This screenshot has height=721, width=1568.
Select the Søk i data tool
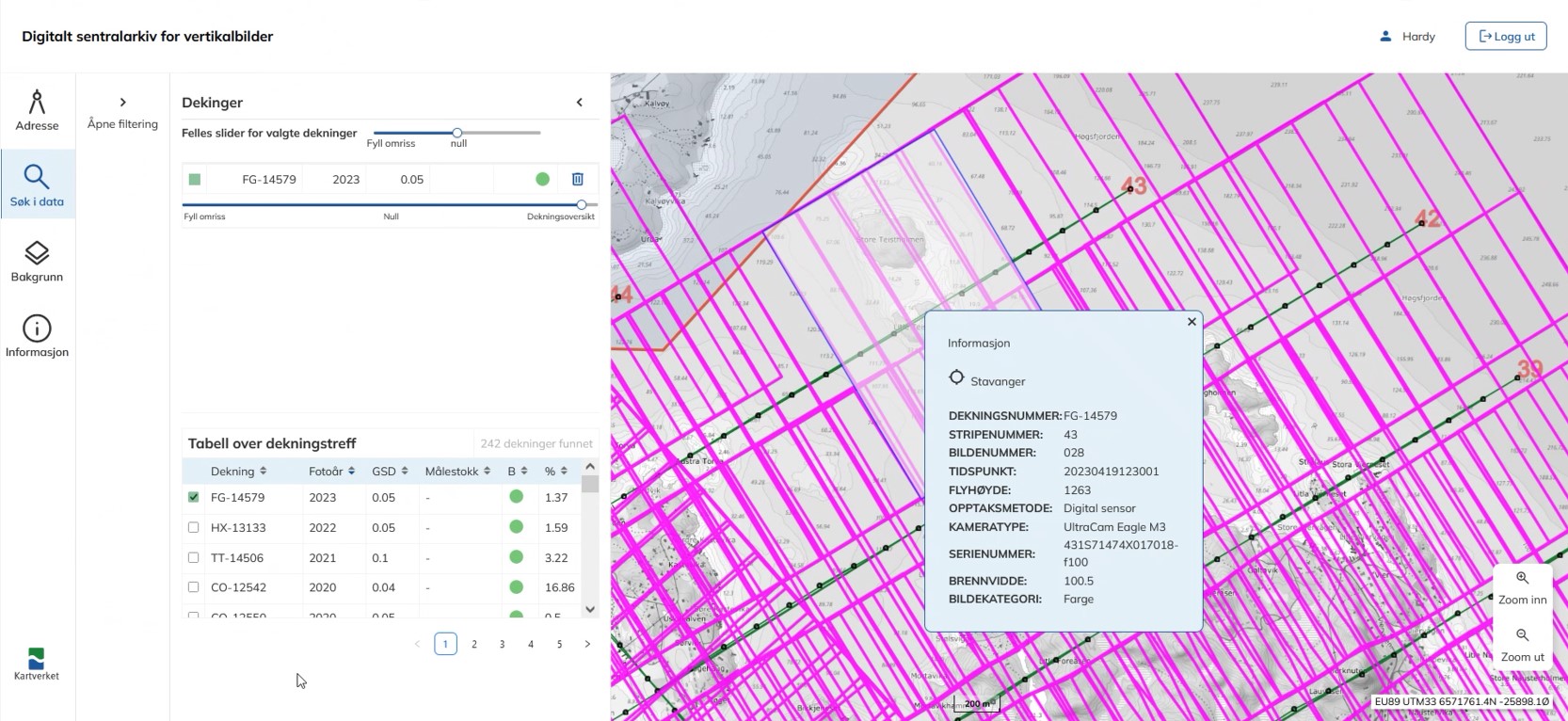point(37,185)
